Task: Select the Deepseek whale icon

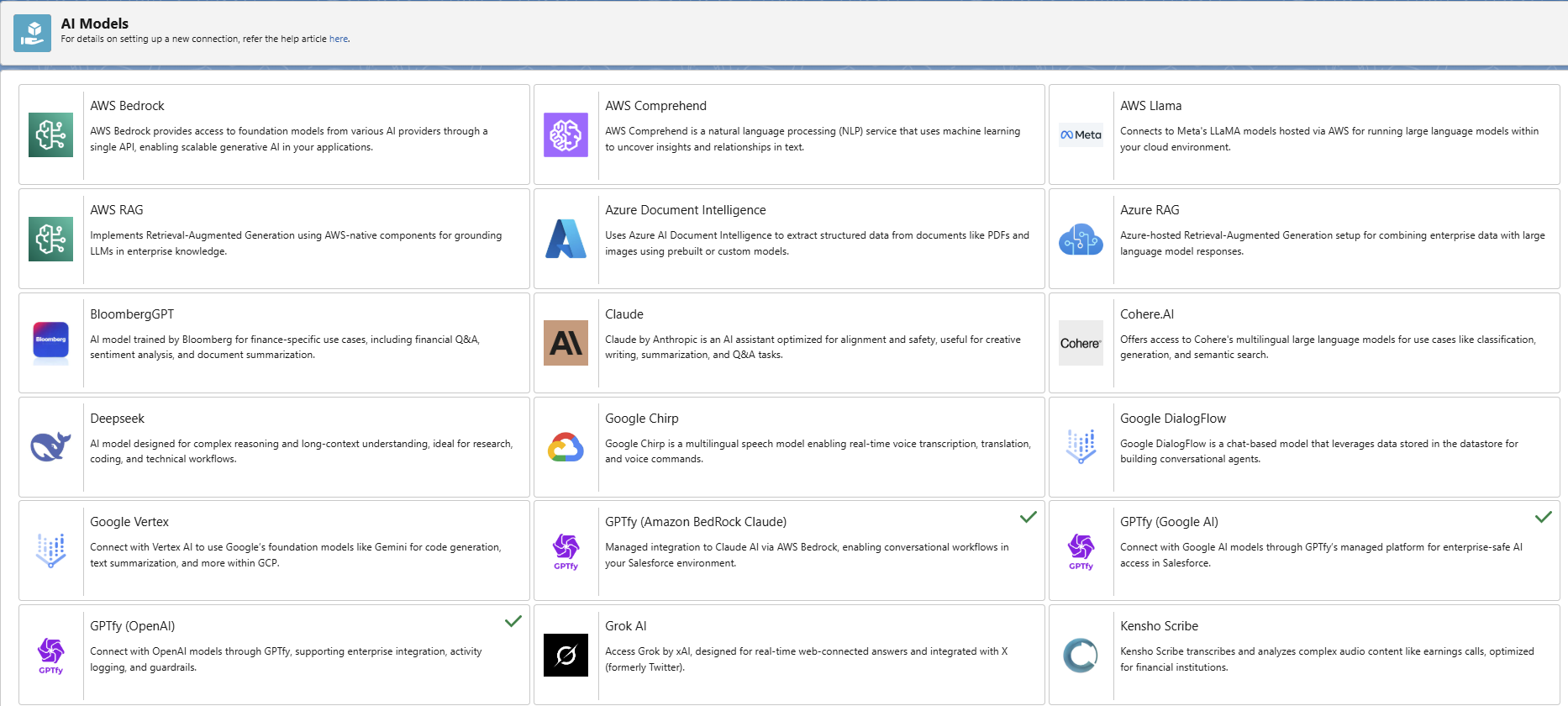Action: click(x=50, y=446)
